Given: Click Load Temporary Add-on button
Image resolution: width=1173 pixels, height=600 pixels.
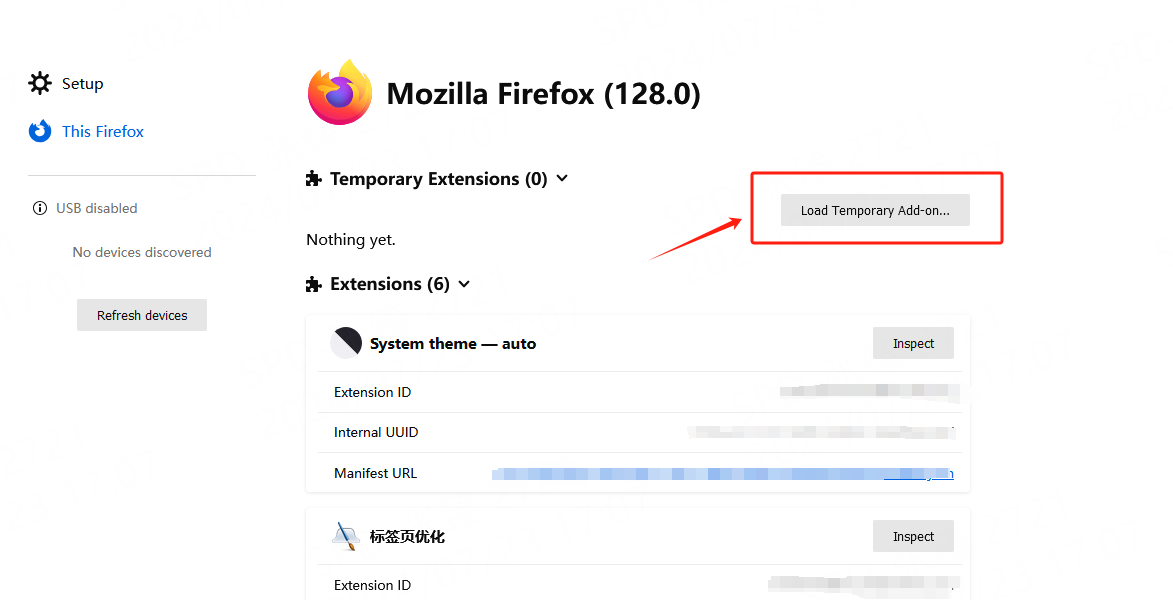Looking at the screenshot, I should [x=875, y=210].
